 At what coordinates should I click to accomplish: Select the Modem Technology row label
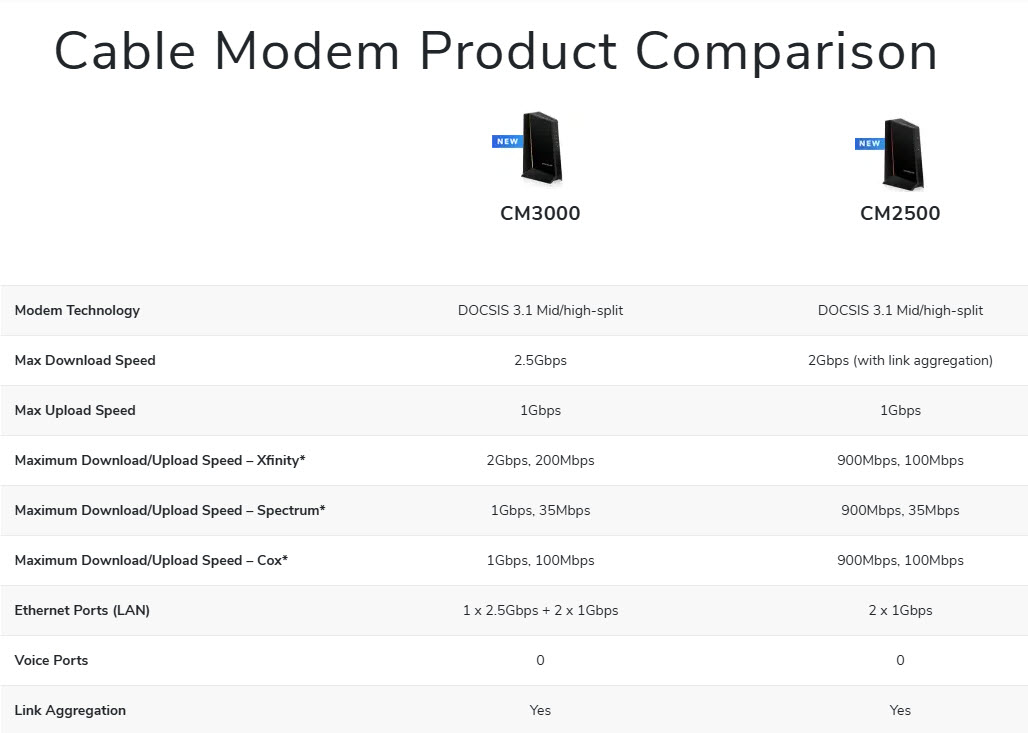[77, 310]
